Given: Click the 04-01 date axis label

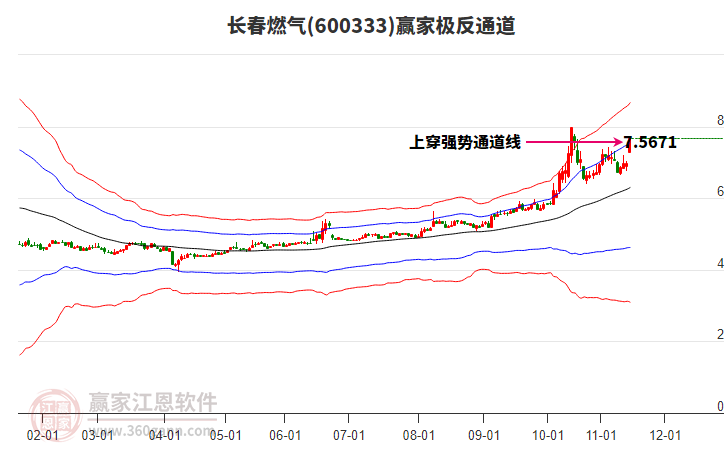Looking at the screenshot, I should (165, 435).
